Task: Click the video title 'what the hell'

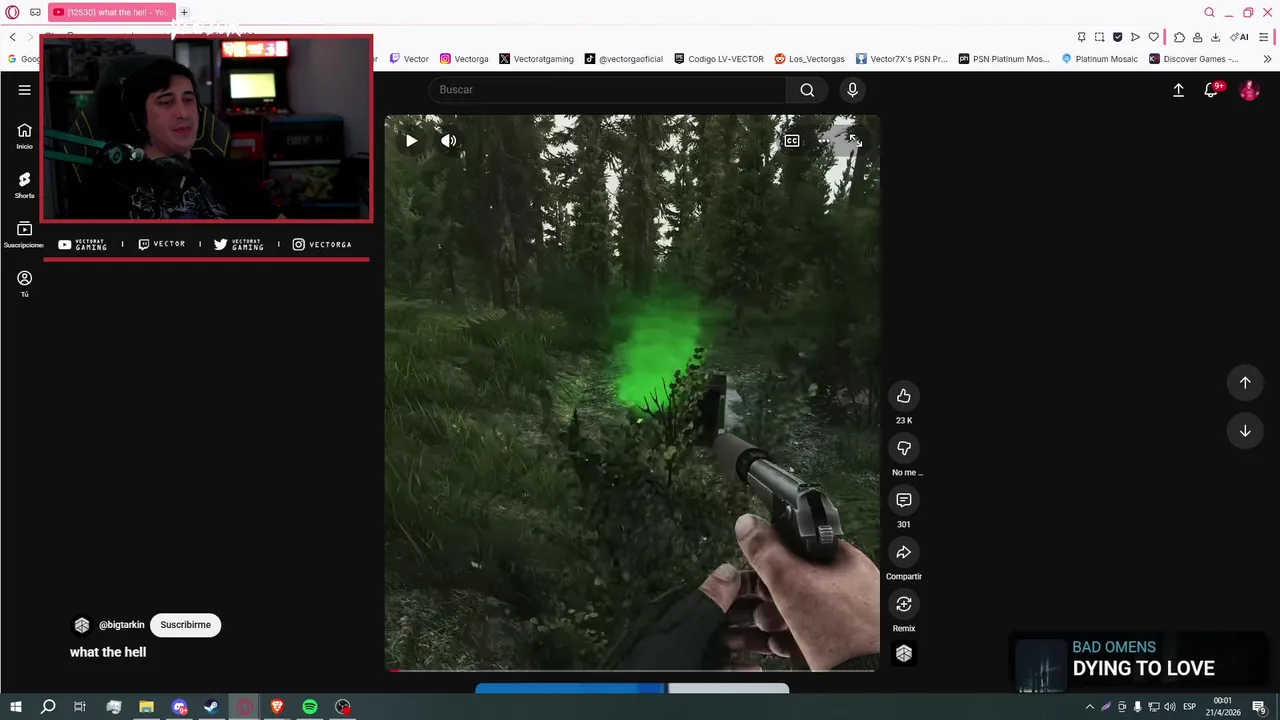Action: [108, 652]
